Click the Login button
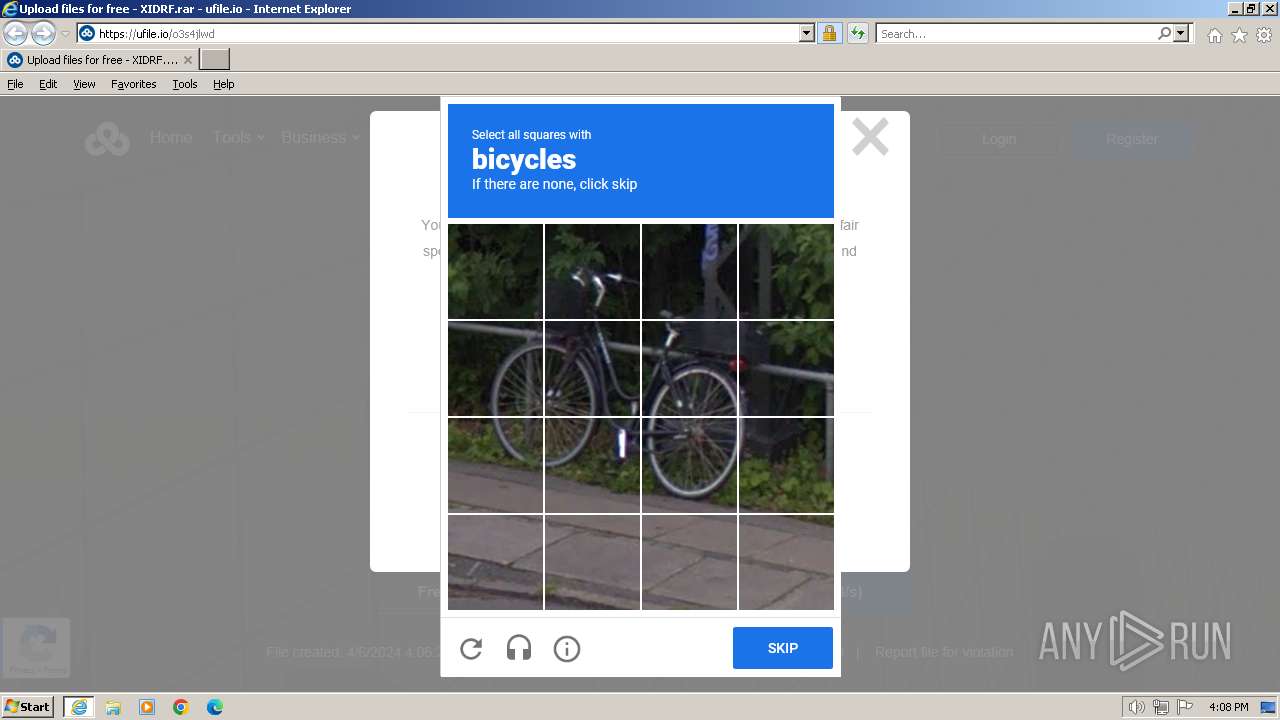The width and height of the screenshot is (1280, 720). point(999,139)
